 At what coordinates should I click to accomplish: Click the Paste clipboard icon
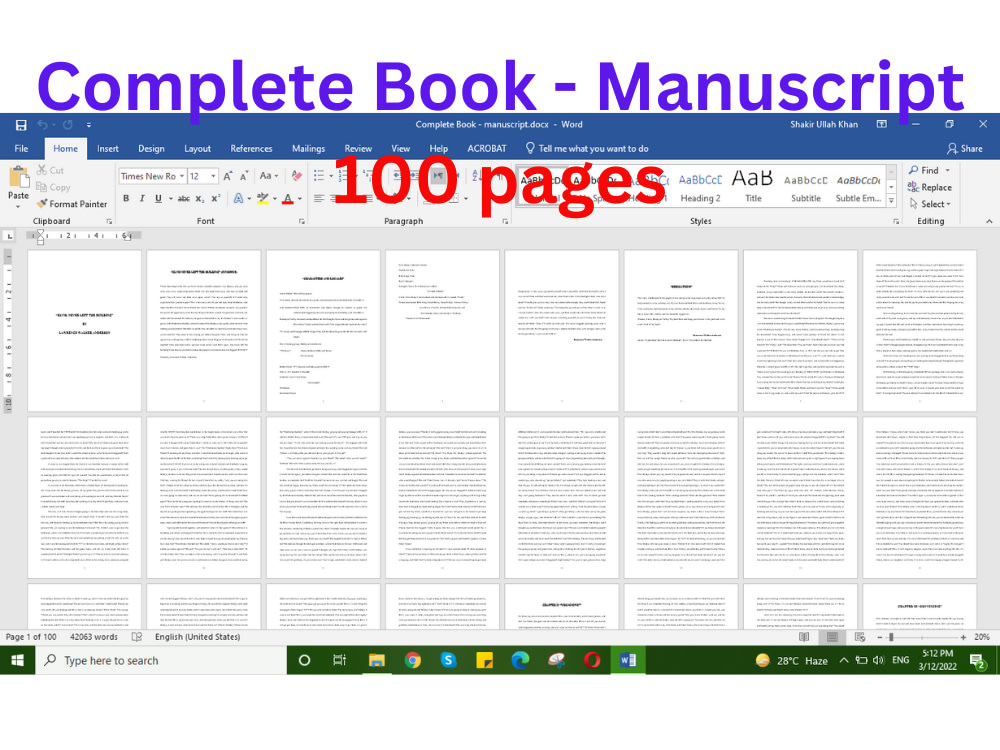coord(18,177)
